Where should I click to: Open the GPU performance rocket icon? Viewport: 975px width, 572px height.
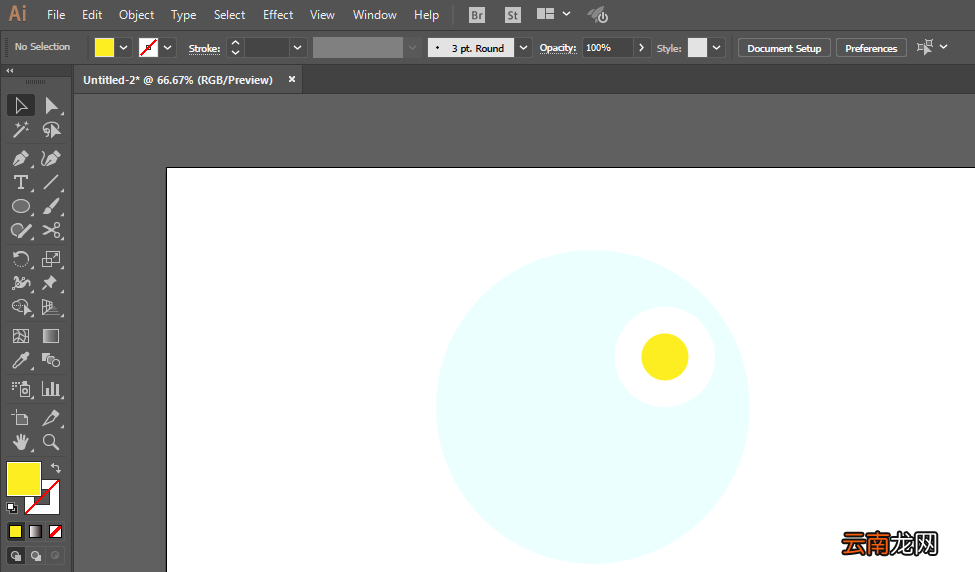coord(598,15)
